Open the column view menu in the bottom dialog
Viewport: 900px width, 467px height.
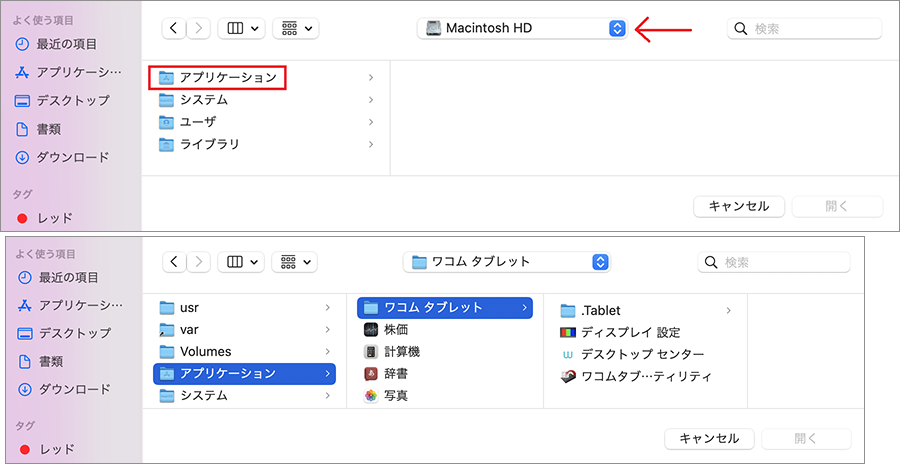241,262
